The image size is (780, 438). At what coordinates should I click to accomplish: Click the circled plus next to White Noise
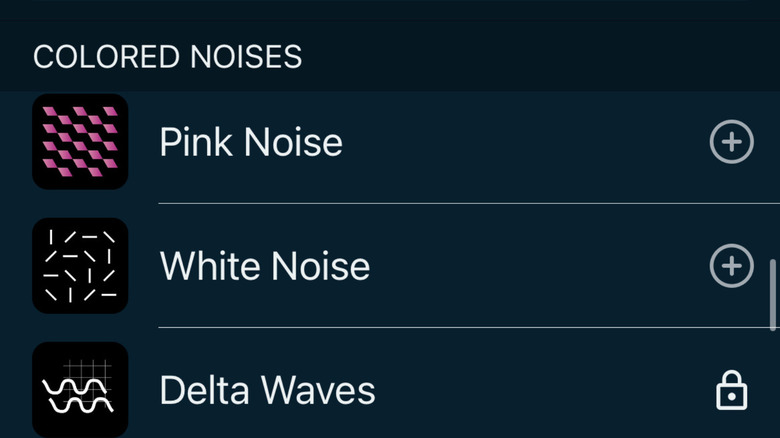point(731,266)
